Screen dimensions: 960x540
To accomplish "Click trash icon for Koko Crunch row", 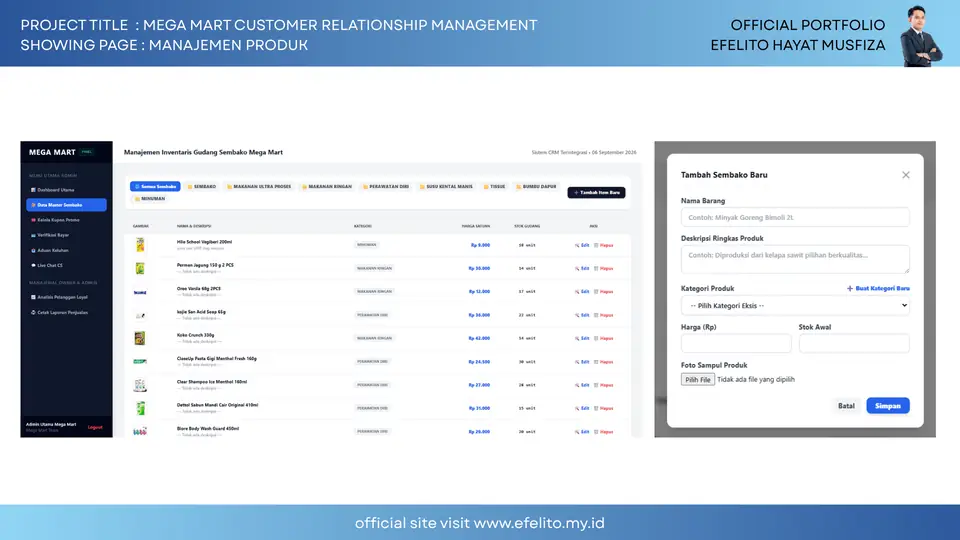I will click(596, 339).
